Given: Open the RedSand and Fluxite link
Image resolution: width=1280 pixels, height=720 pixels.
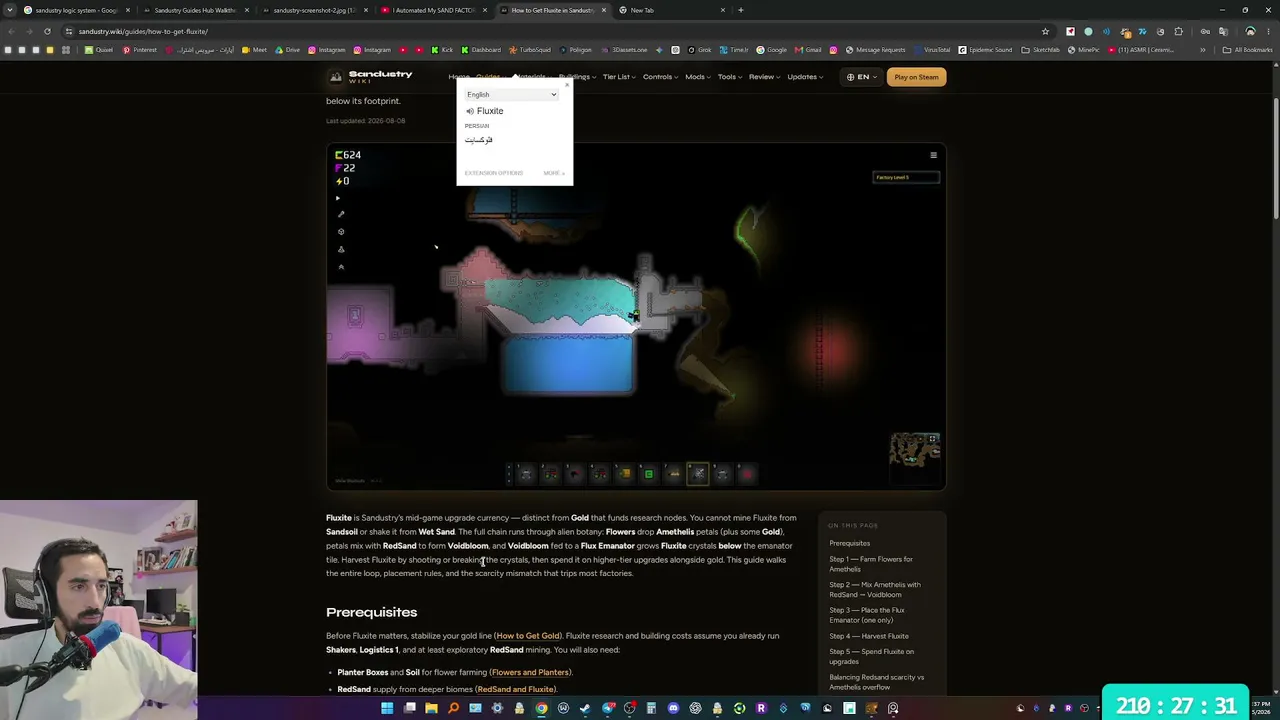Looking at the screenshot, I should pos(516,690).
